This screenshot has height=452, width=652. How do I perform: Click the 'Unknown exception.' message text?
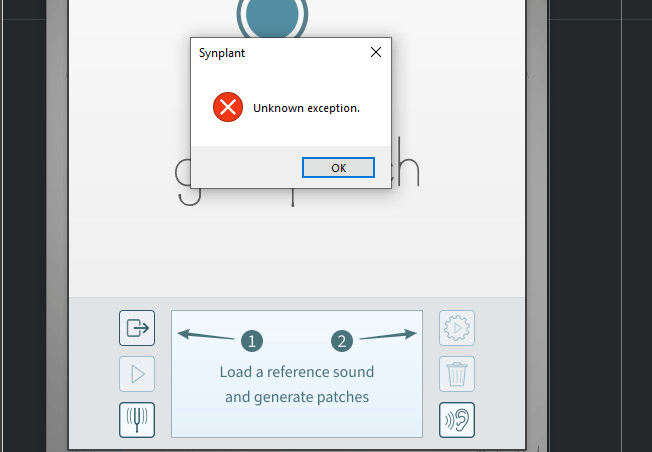(x=306, y=108)
